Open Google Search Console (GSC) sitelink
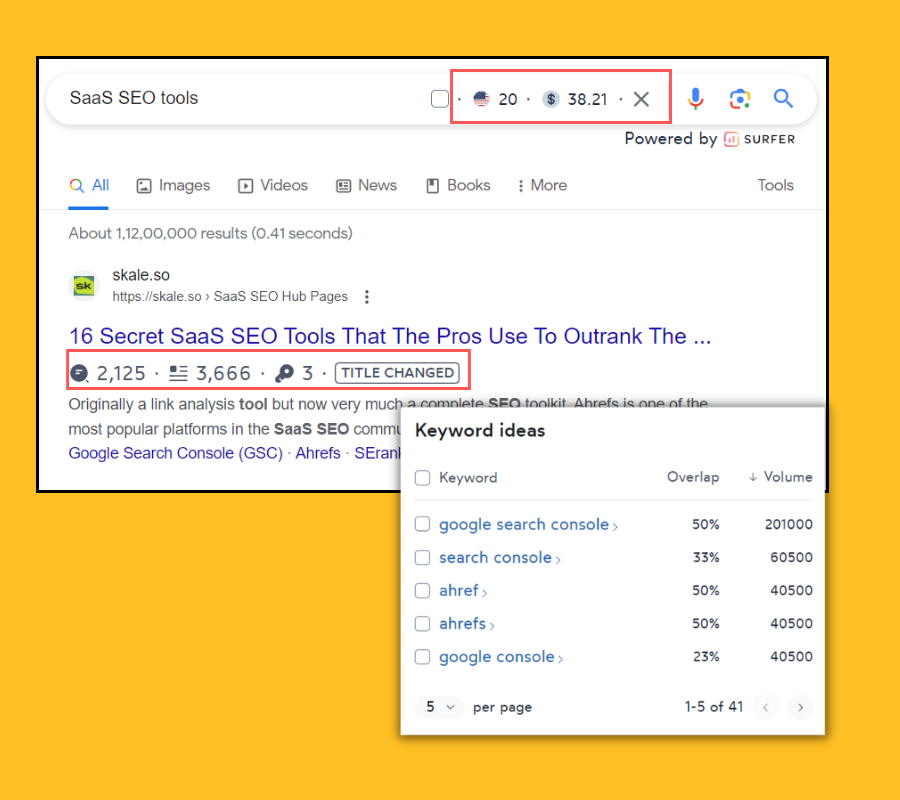This screenshot has height=800, width=900. (x=176, y=453)
